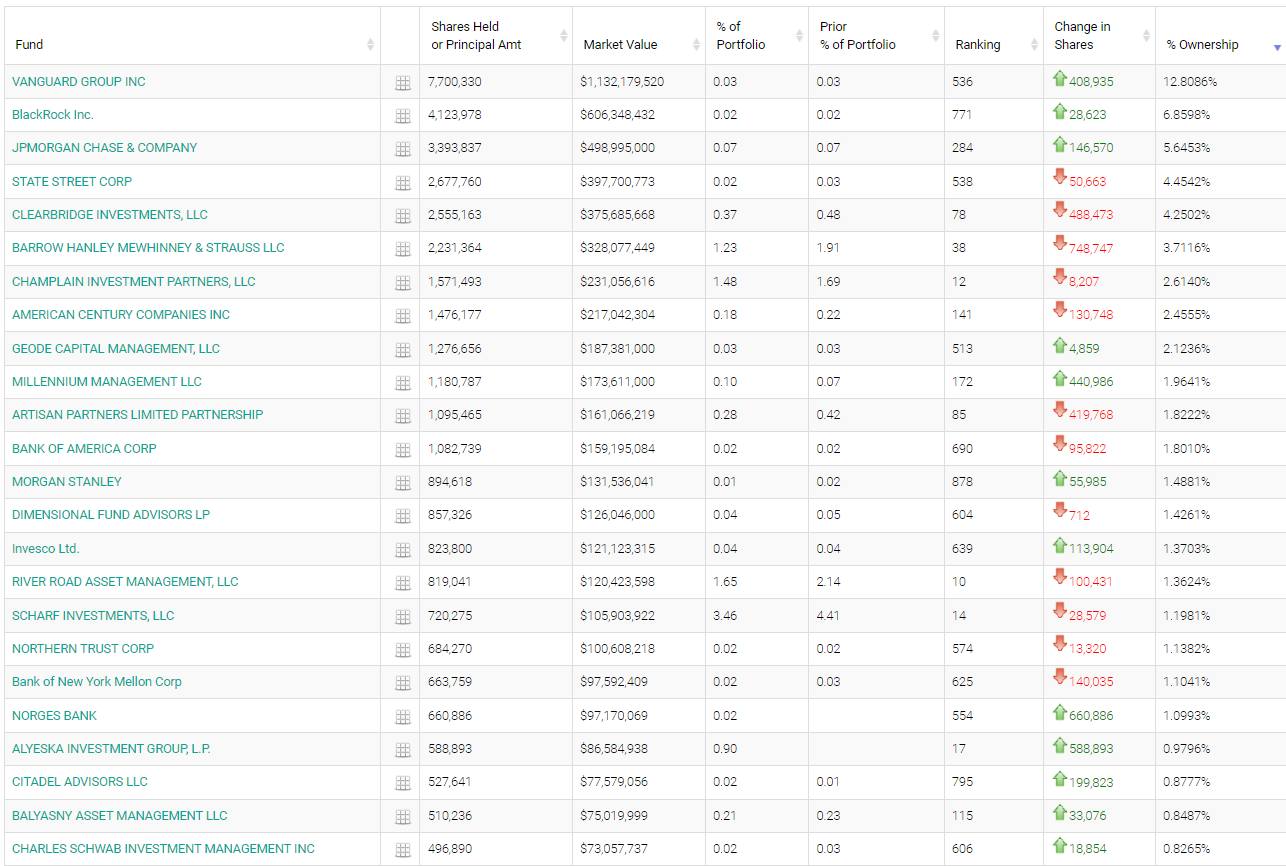This screenshot has height=866, width=1286.
Task: Click grid icon in ARTISAN PARTNERS row
Action: [x=403, y=416]
